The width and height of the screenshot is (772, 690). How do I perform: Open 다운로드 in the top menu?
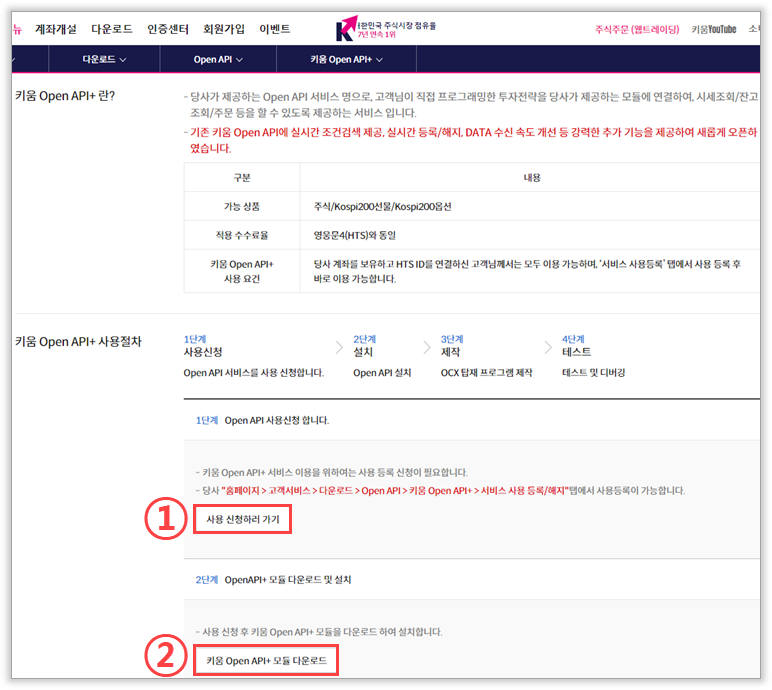pyautogui.click(x=111, y=29)
